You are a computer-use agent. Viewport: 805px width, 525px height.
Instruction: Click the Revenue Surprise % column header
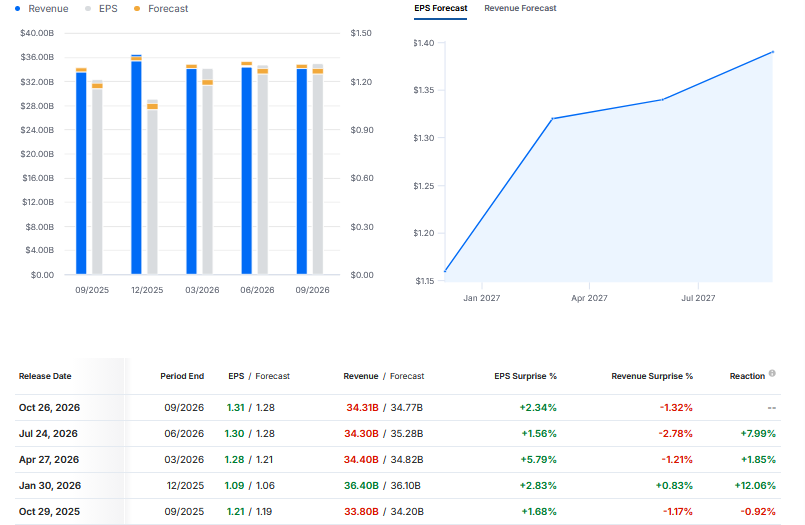[x=652, y=376]
